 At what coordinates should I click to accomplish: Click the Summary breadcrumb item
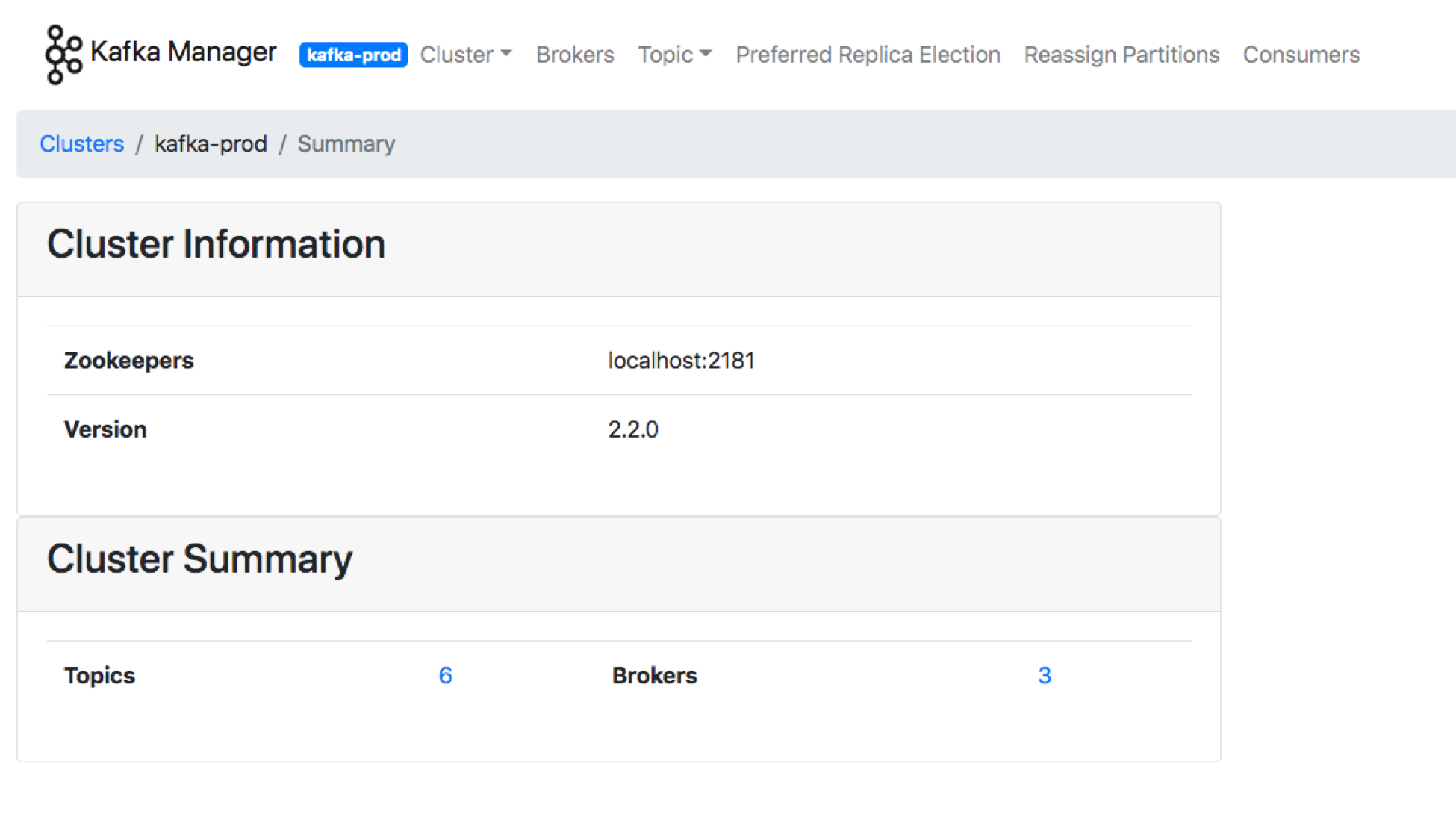click(346, 143)
